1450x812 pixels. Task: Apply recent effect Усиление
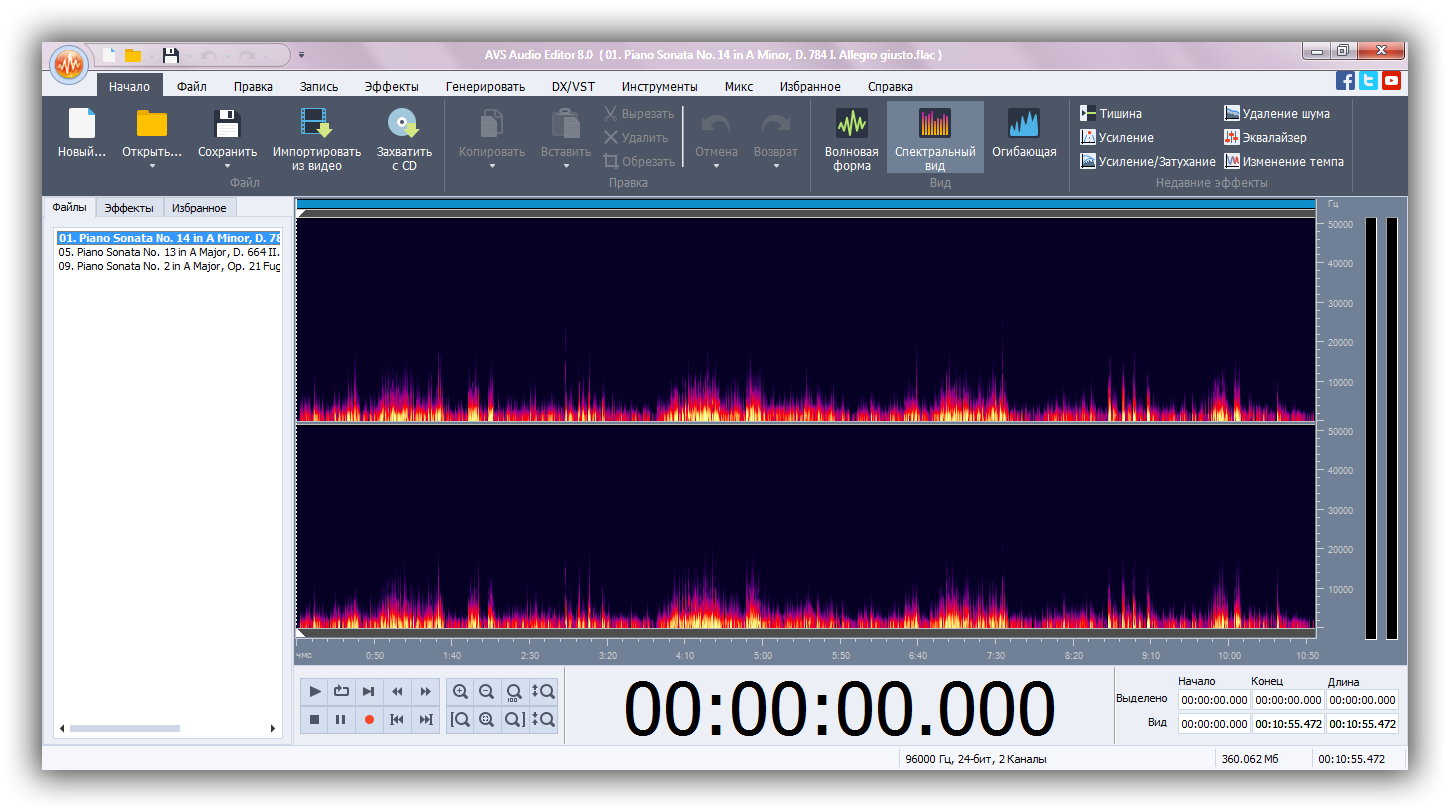[1117, 138]
